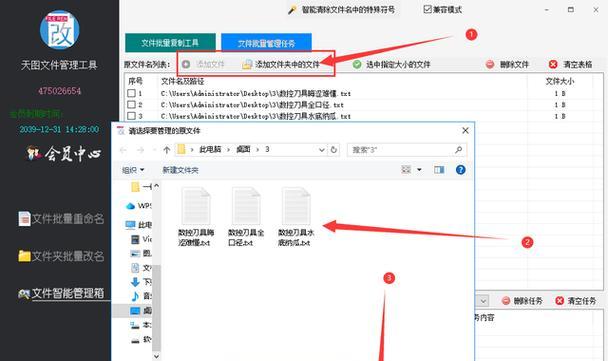
Task: Click the navigation tree scrollbar thumb
Action: (156, 307)
